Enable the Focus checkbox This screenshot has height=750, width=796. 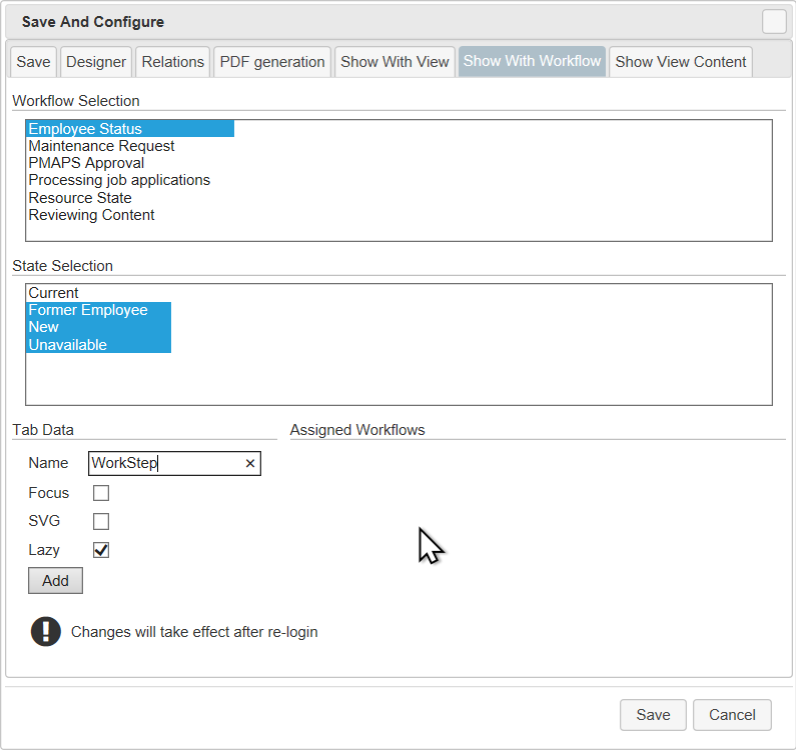click(x=101, y=493)
